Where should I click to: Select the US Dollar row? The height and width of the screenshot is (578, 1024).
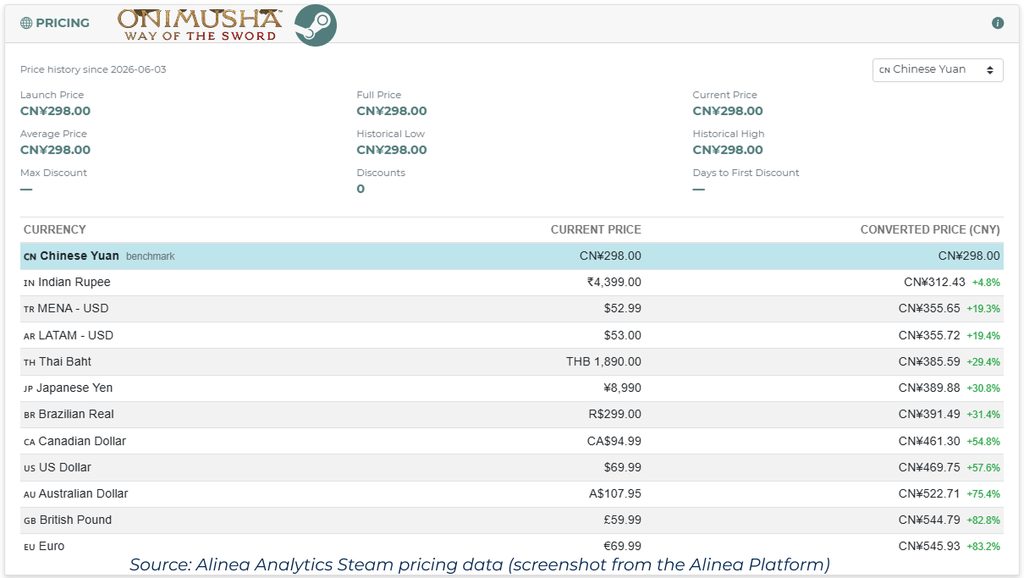coord(511,468)
